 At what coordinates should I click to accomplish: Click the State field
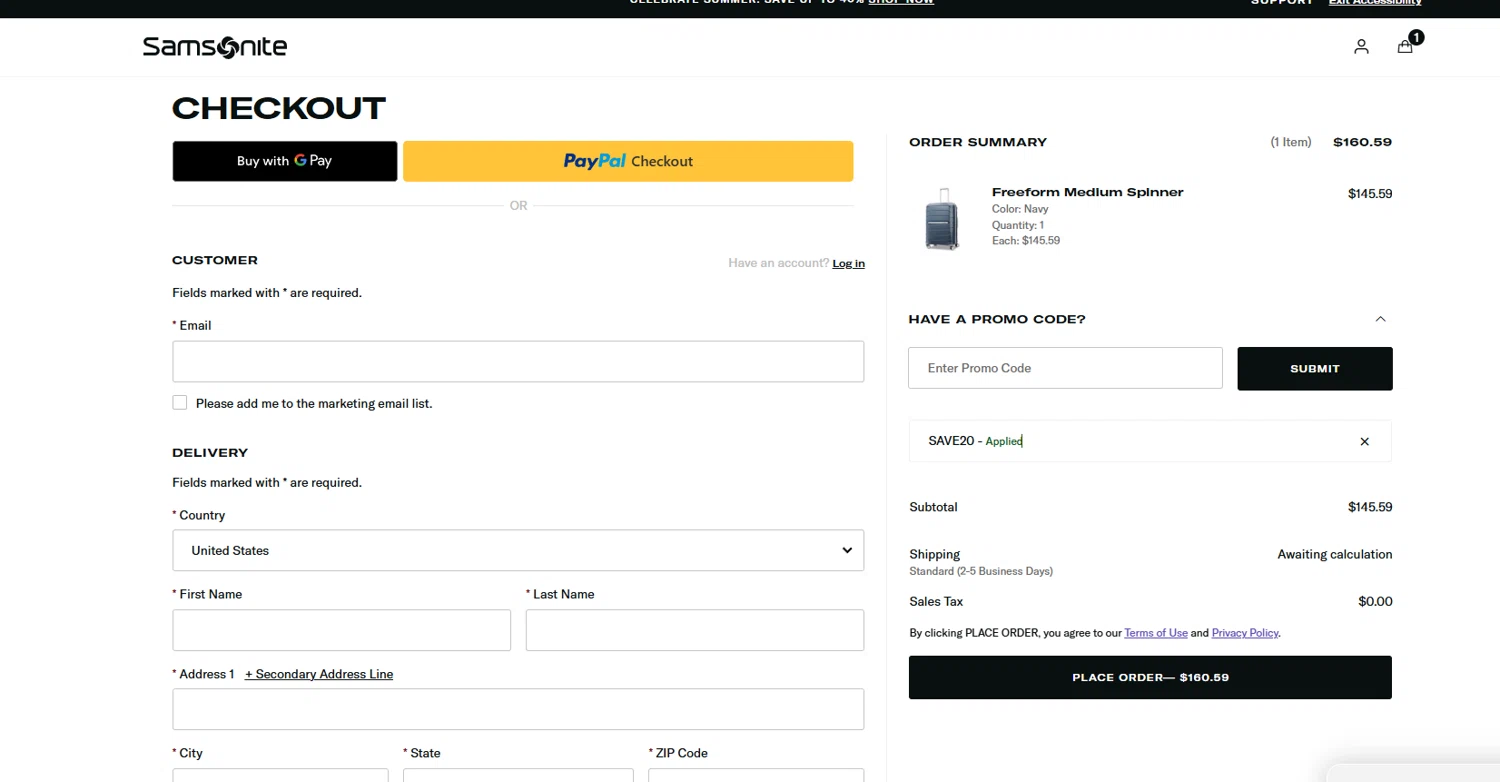point(518,775)
